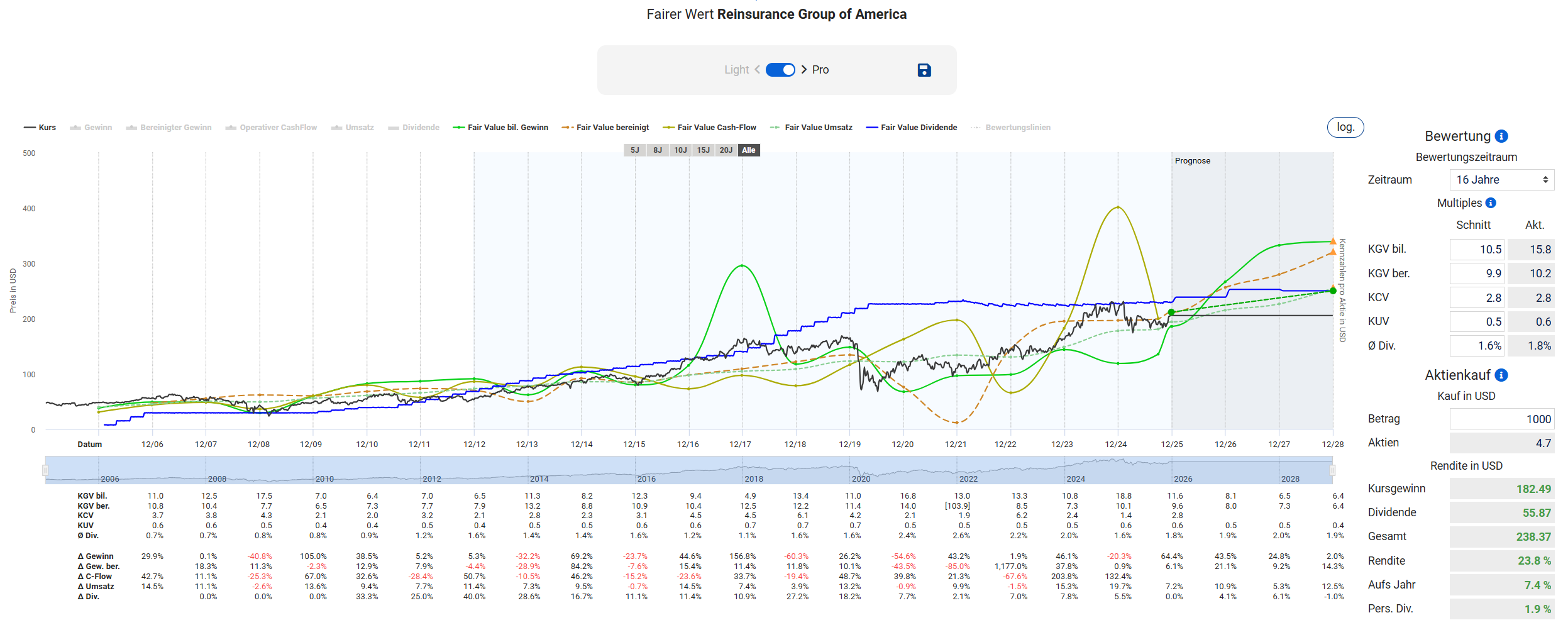This screenshot has height=625, width=1568.
Task: Open the Aktienkauf info icon
Action: click(x=1501, y=375)
